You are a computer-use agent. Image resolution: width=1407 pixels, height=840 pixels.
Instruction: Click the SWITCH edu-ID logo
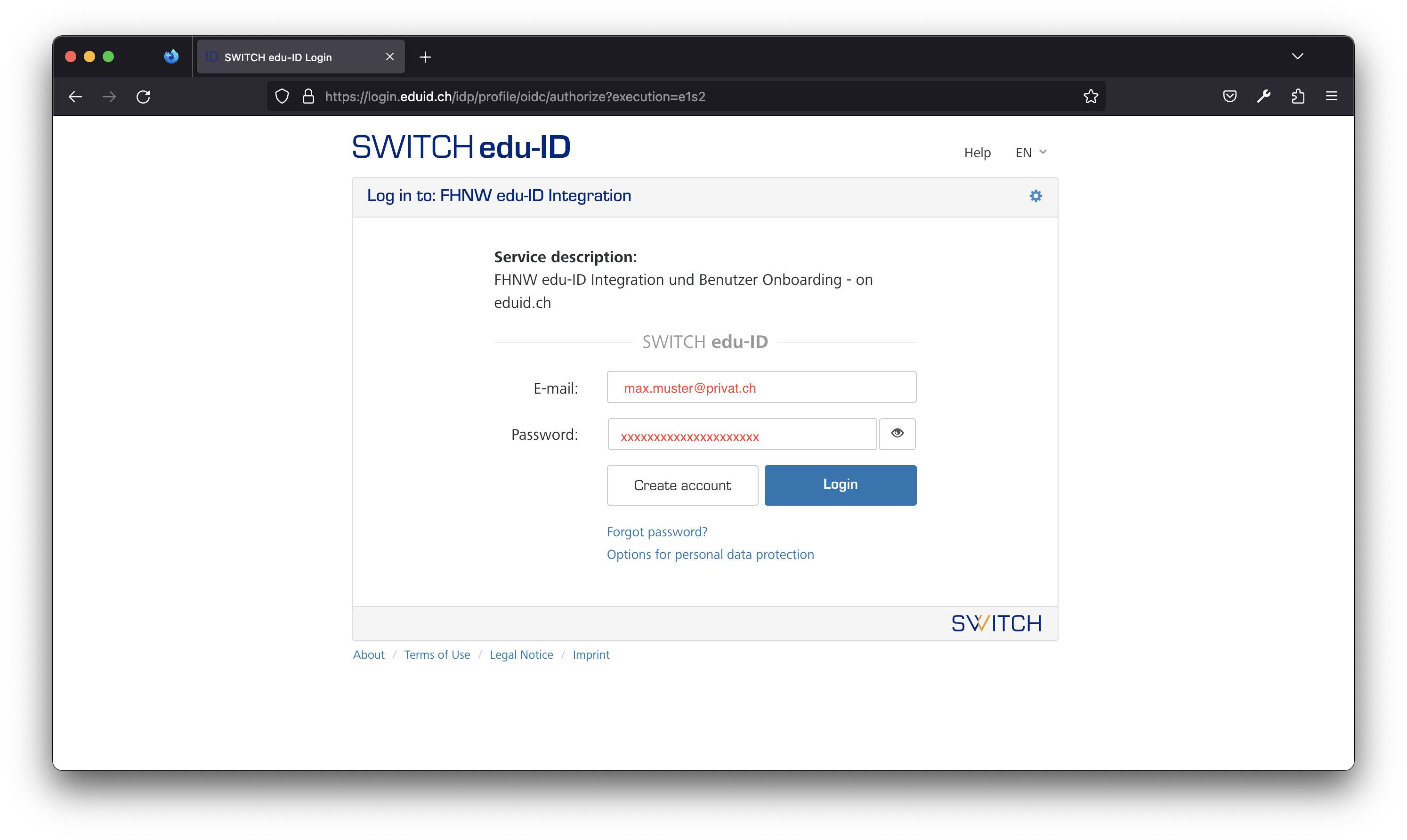pyautogui.click(x=461, y=146)
